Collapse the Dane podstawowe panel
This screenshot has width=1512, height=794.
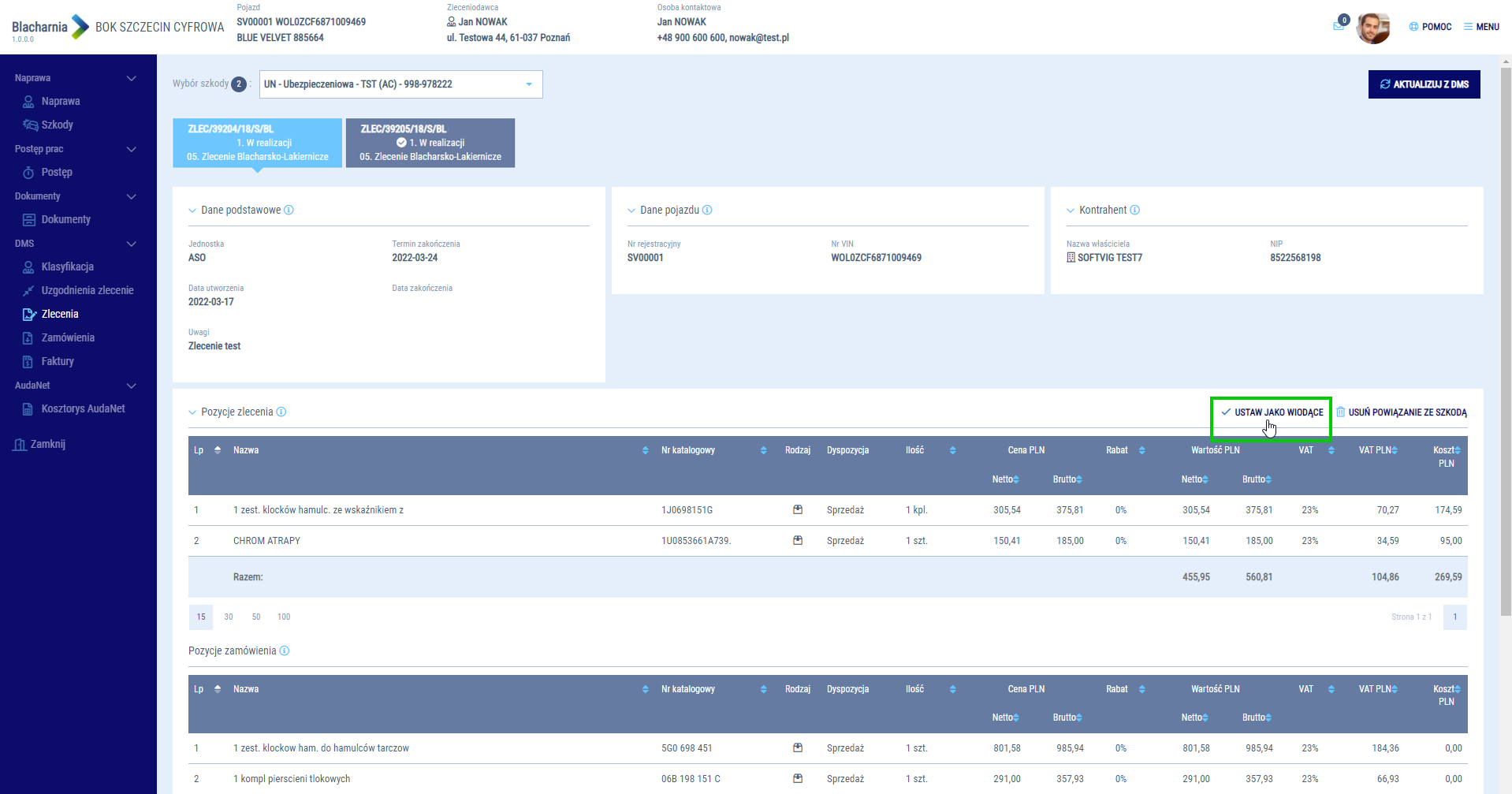coord(192,211)
